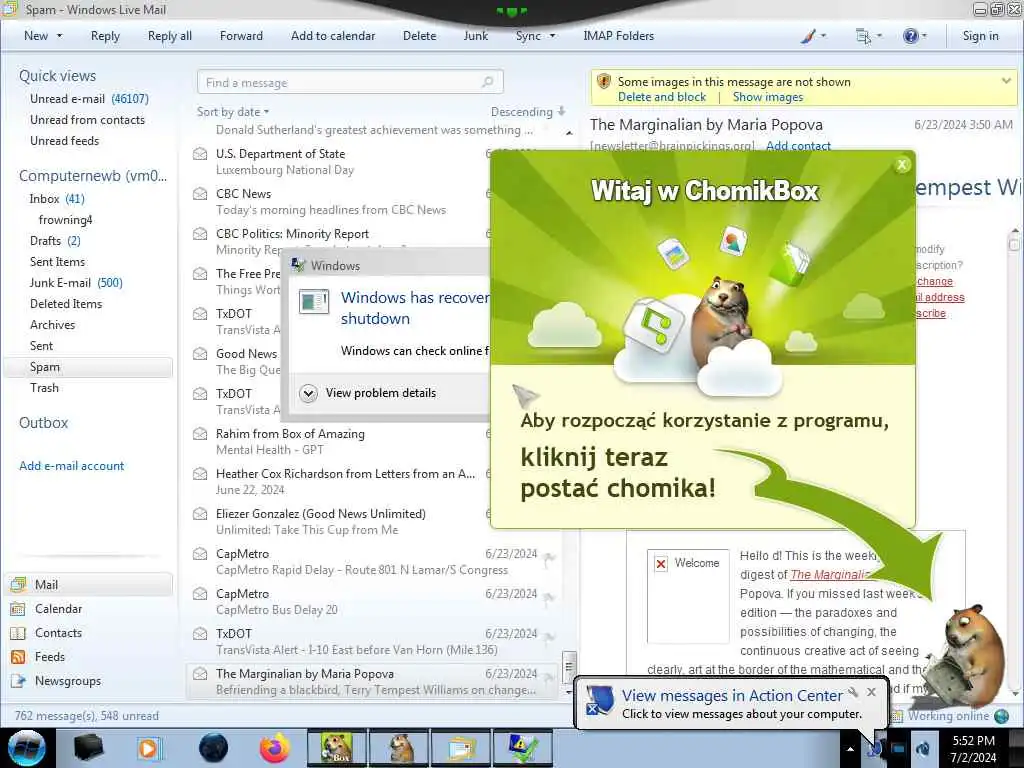Open ChomikBox taskbar button labeled Box
Screen dimensions: 1024x768
[x=336, y=748]
